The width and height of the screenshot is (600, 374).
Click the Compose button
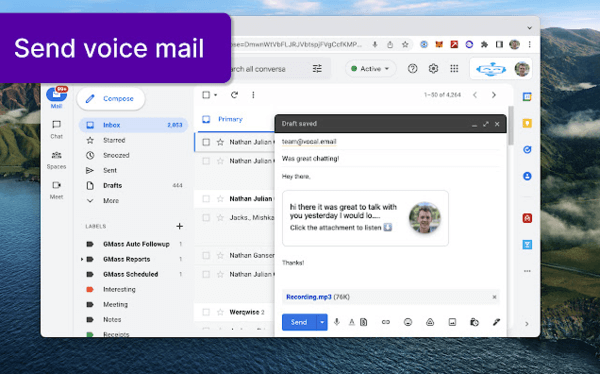(x=111, y=99)
